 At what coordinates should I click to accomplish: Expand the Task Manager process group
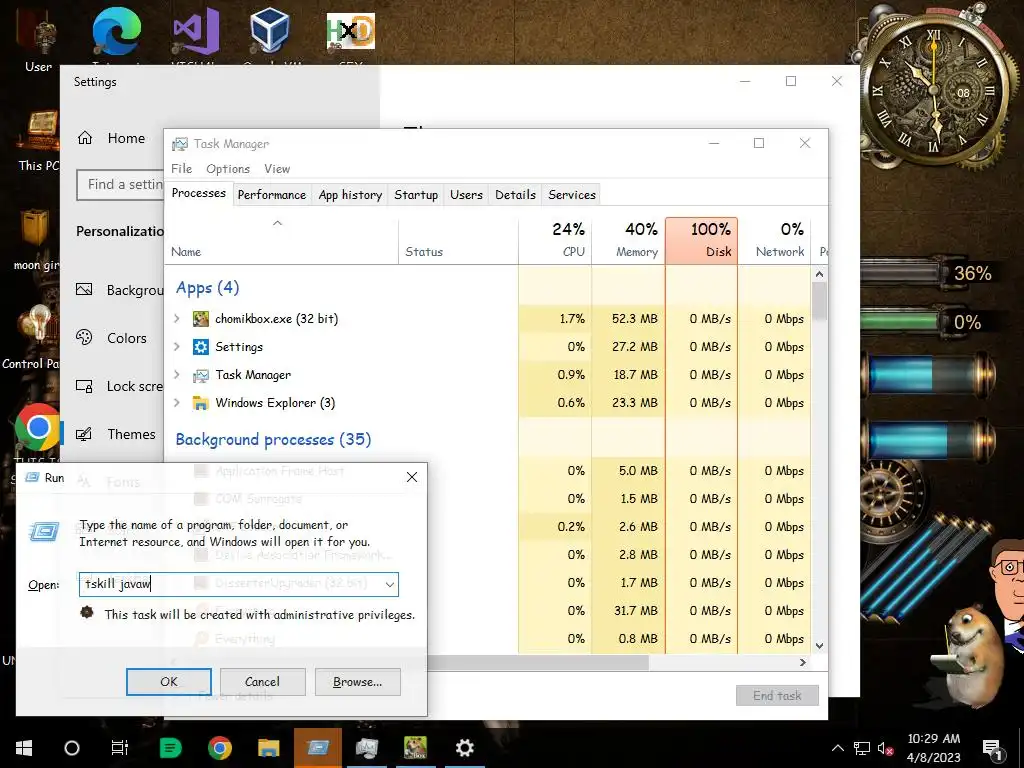pyautogui.click(x=177, y=375)
